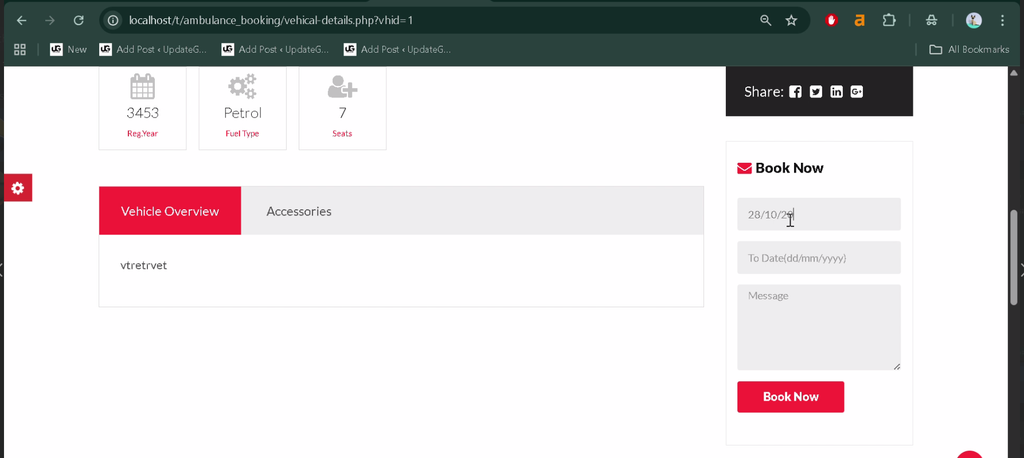Screen dimensions: 1024x458
Task: Submit the red Book Now button
Action: 790,397
